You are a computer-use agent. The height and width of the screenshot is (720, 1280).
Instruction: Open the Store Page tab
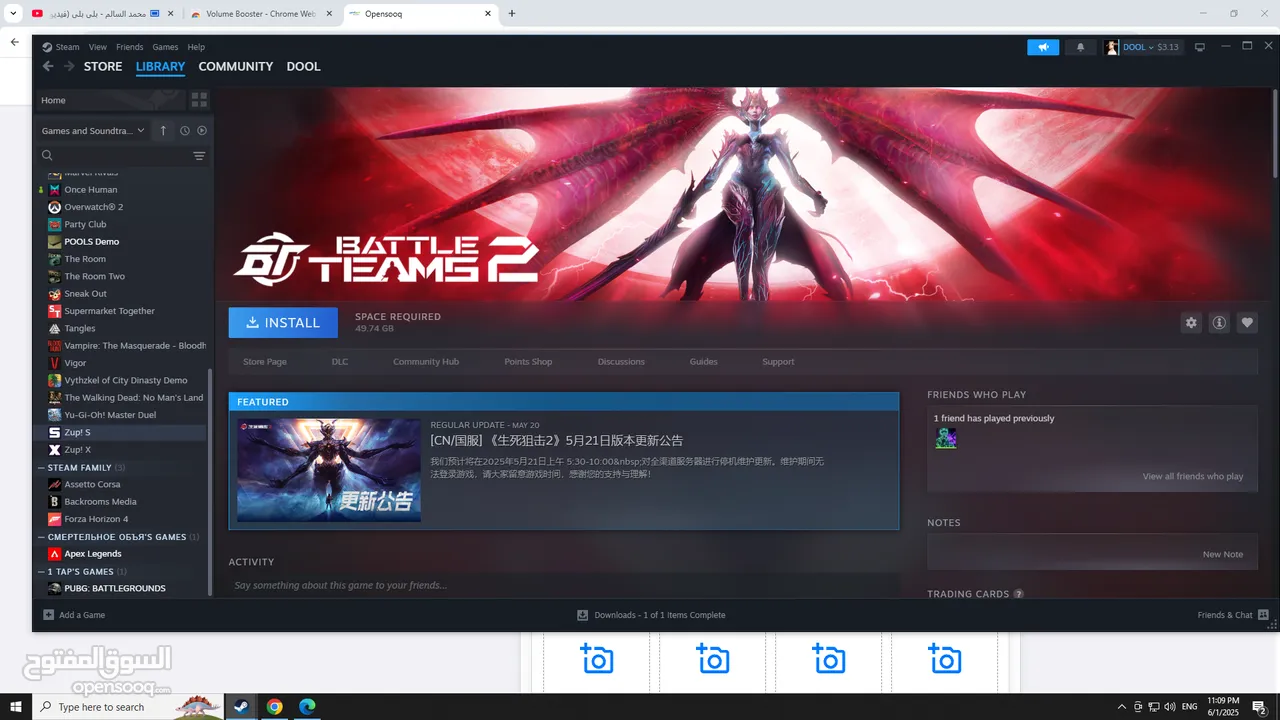point(265,362)
